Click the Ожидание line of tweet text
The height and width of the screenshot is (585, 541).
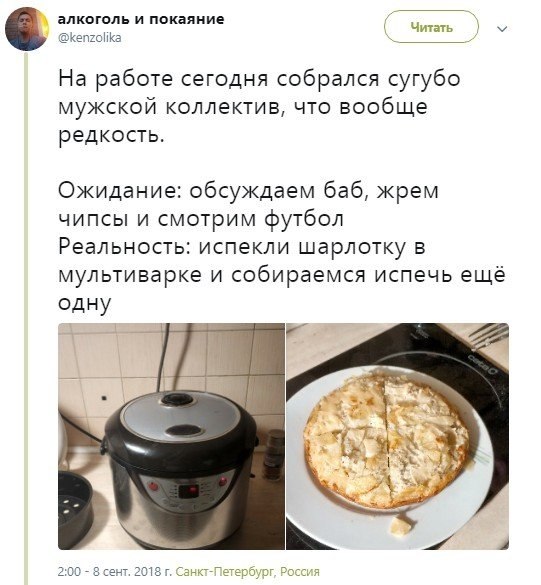(248, 204)
